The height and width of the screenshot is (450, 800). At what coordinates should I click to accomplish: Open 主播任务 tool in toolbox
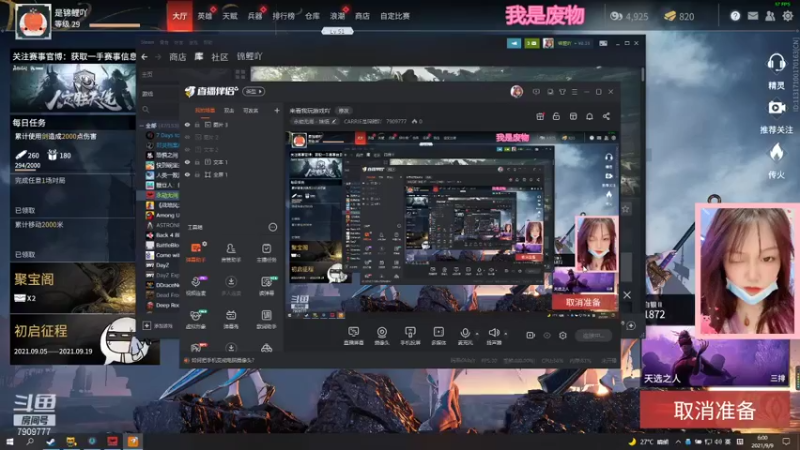(266, 252)
